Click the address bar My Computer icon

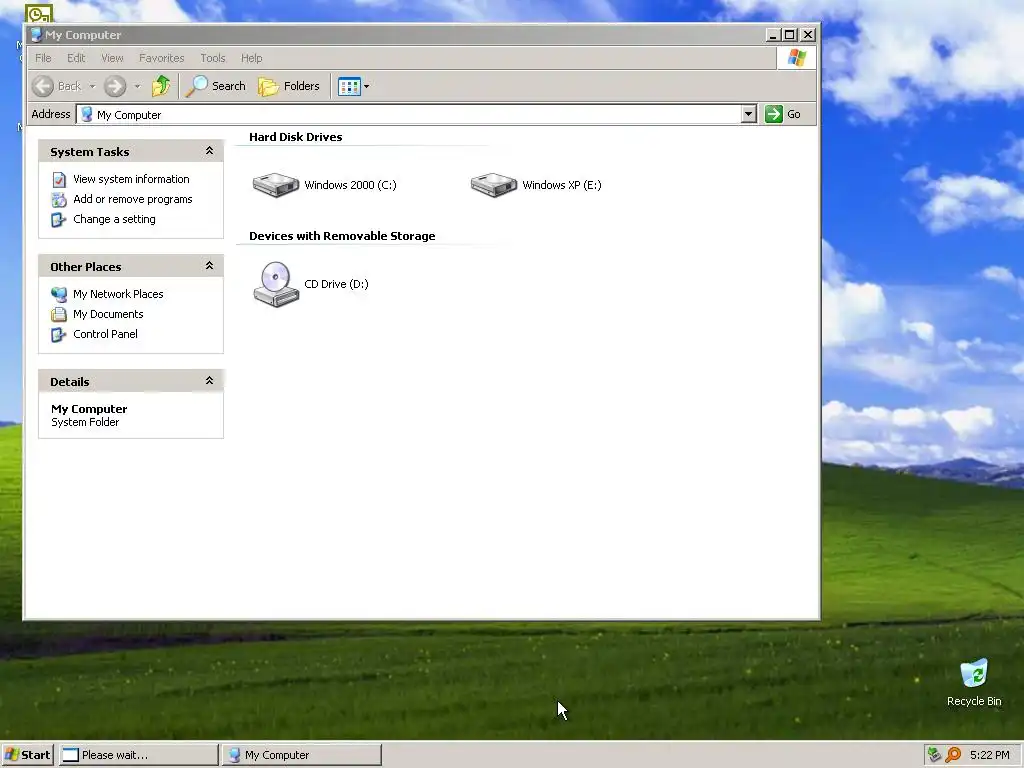[87, 114]
